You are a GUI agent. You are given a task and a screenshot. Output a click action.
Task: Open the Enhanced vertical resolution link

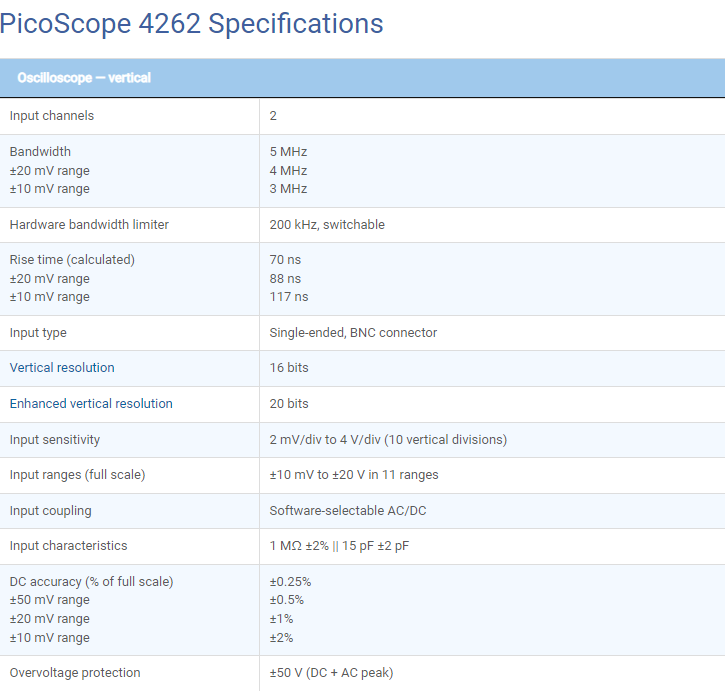[91, 404]
